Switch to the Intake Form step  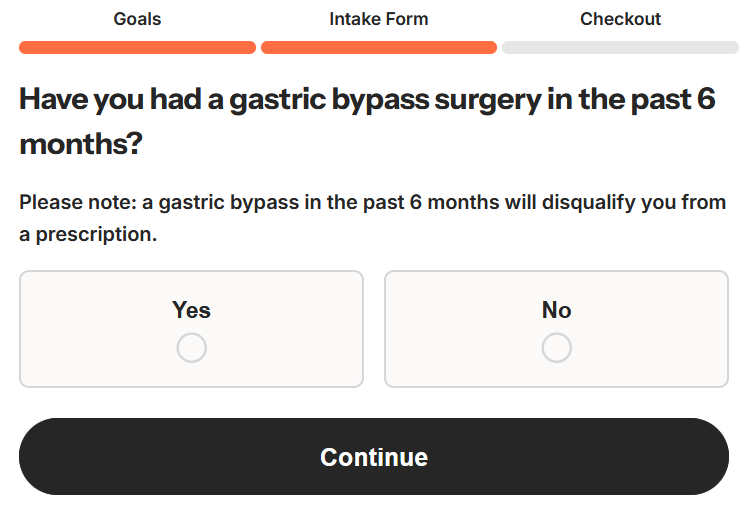point(378,19)
